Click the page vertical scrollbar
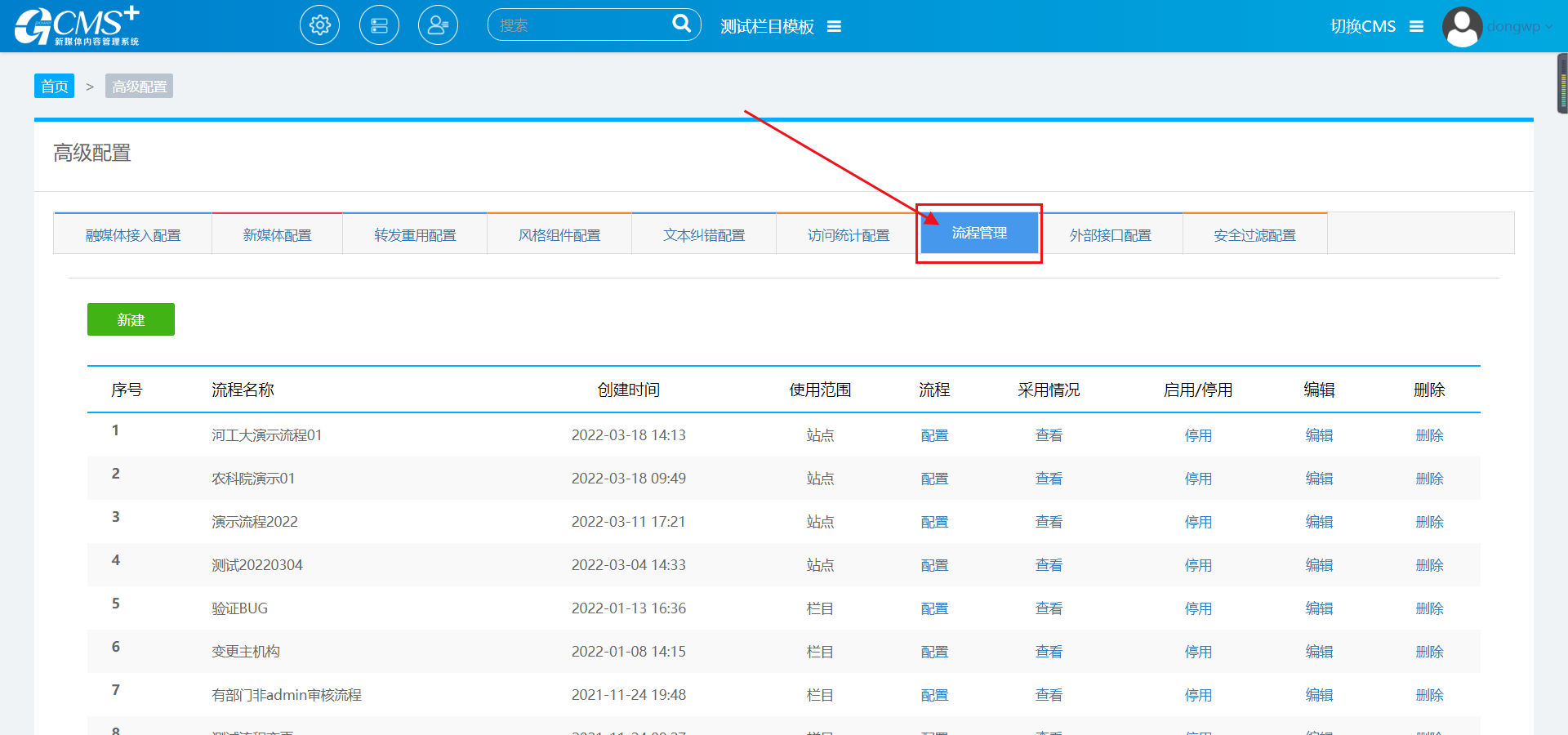The height and width of the screenshot is (735, 1568). [x=1562, y=83]
